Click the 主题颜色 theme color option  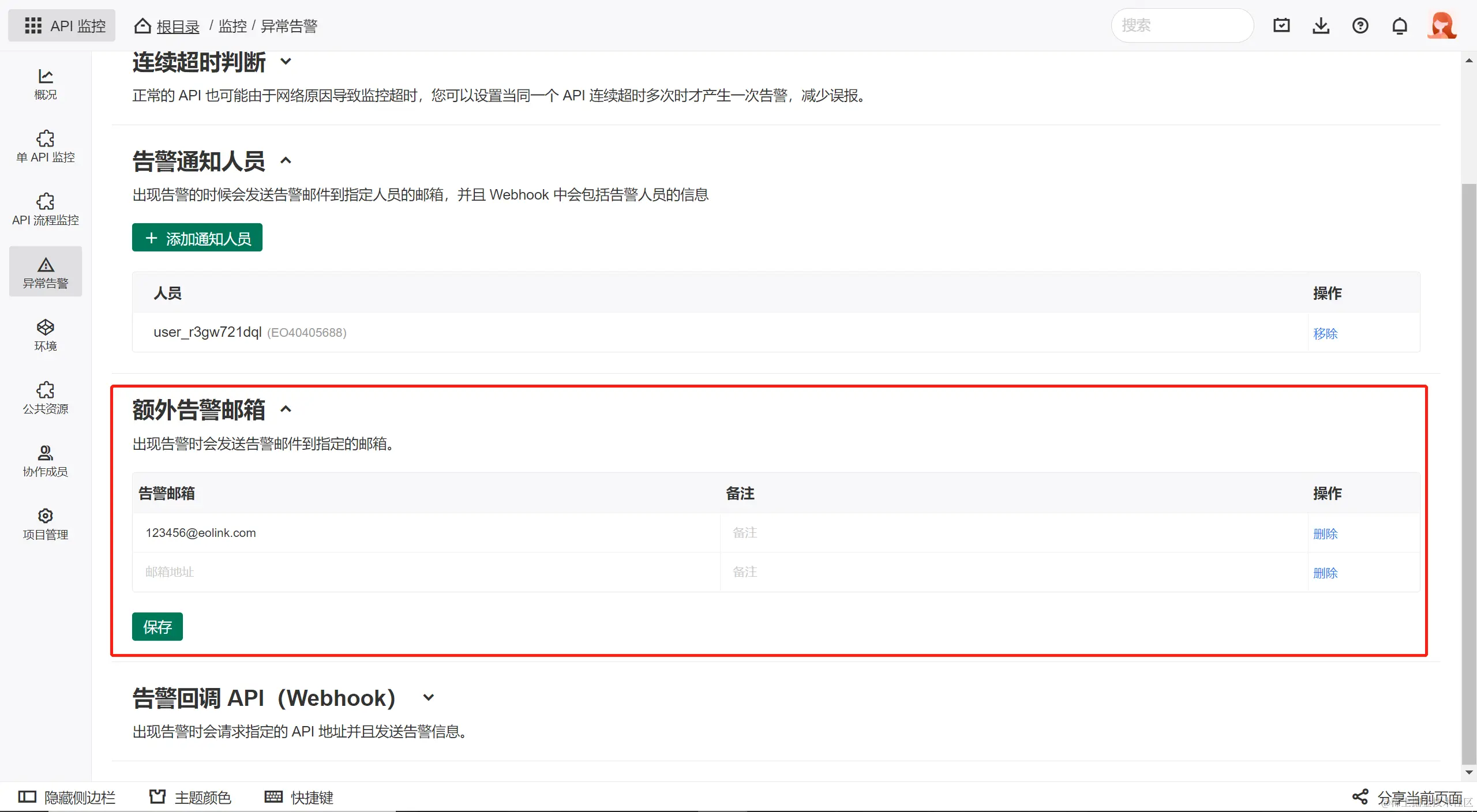[x=190, y=797]
